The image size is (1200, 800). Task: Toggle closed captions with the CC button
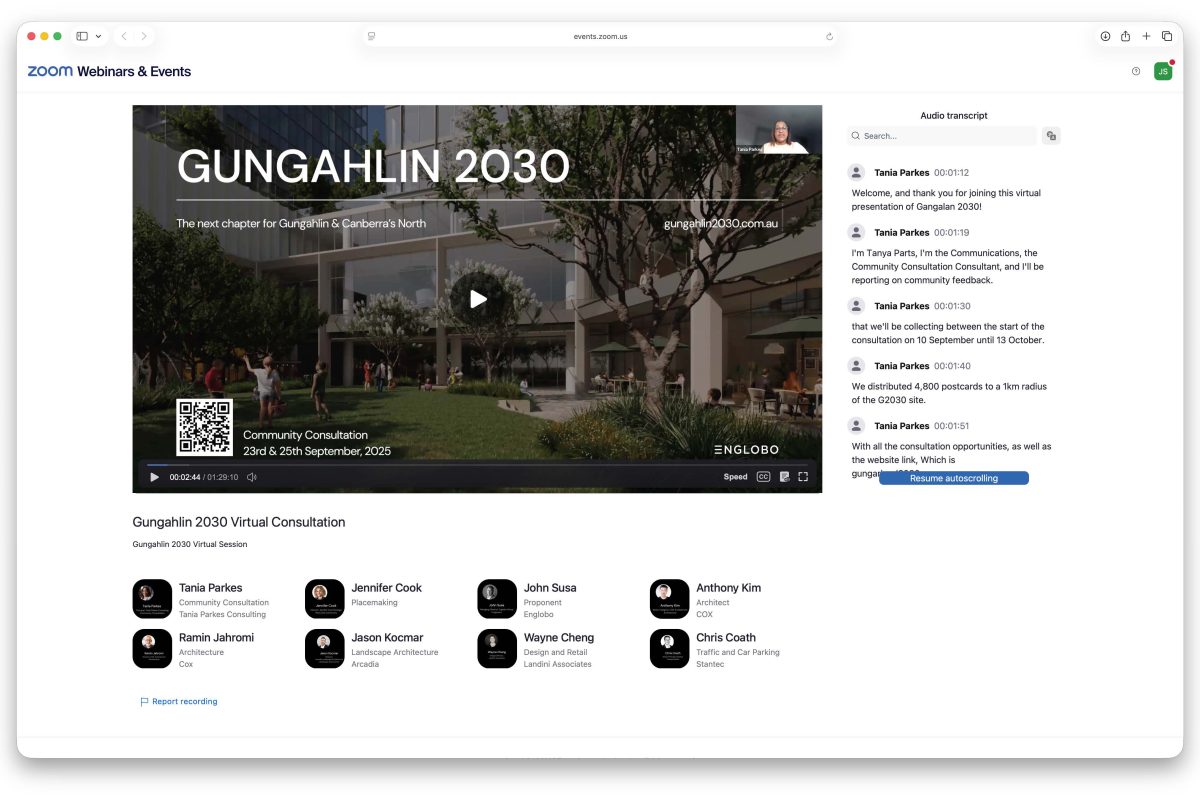(x=763, y=477)
